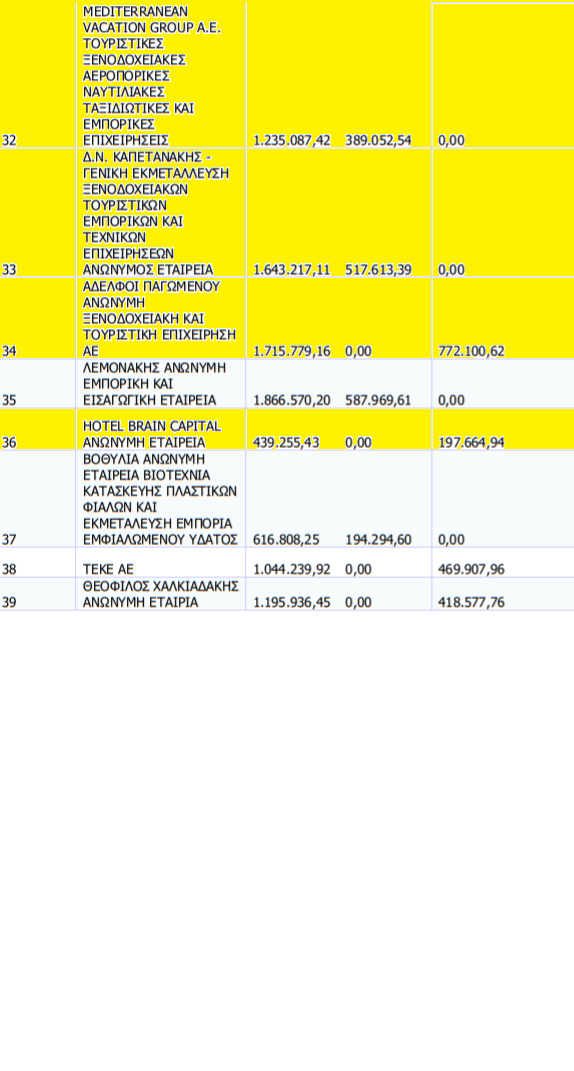Select the amount 1.866.570,20
574x1071 pixels.
click(x=292, y=400)
